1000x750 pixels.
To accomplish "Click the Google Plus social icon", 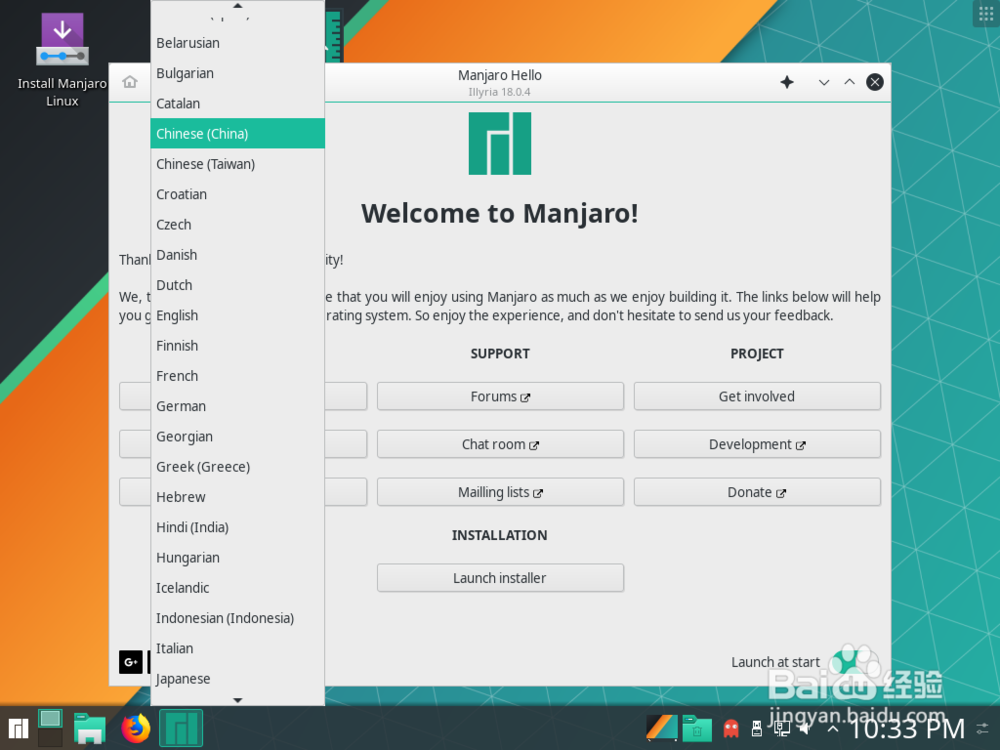I will (131, 662).
